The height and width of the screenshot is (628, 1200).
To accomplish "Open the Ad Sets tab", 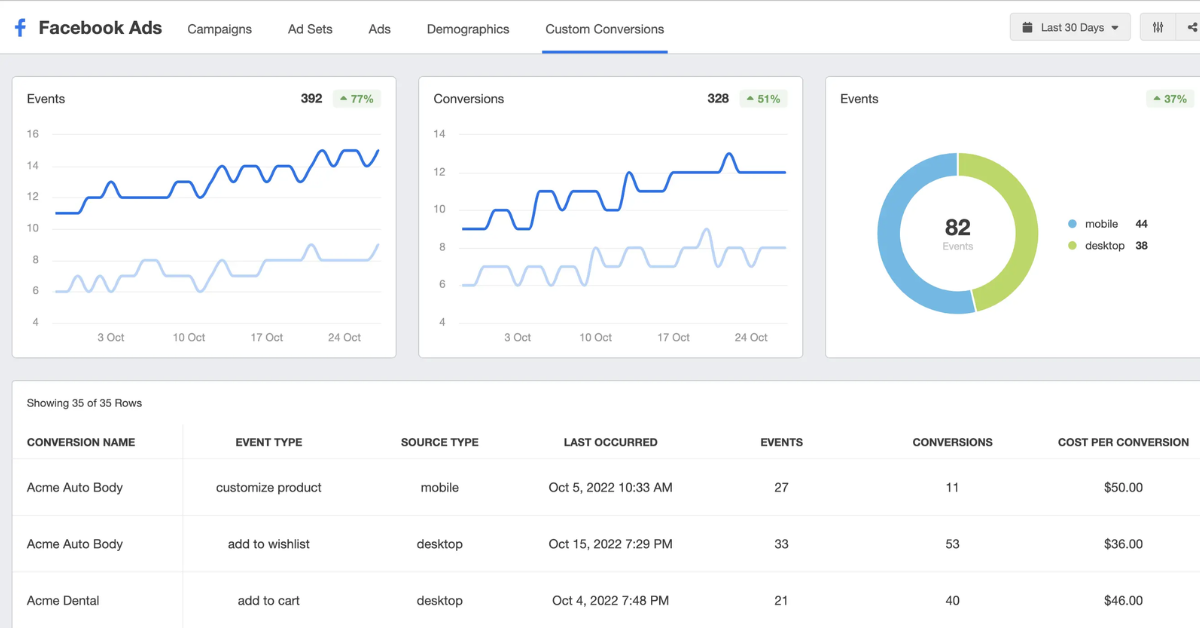I will [310, 29].
